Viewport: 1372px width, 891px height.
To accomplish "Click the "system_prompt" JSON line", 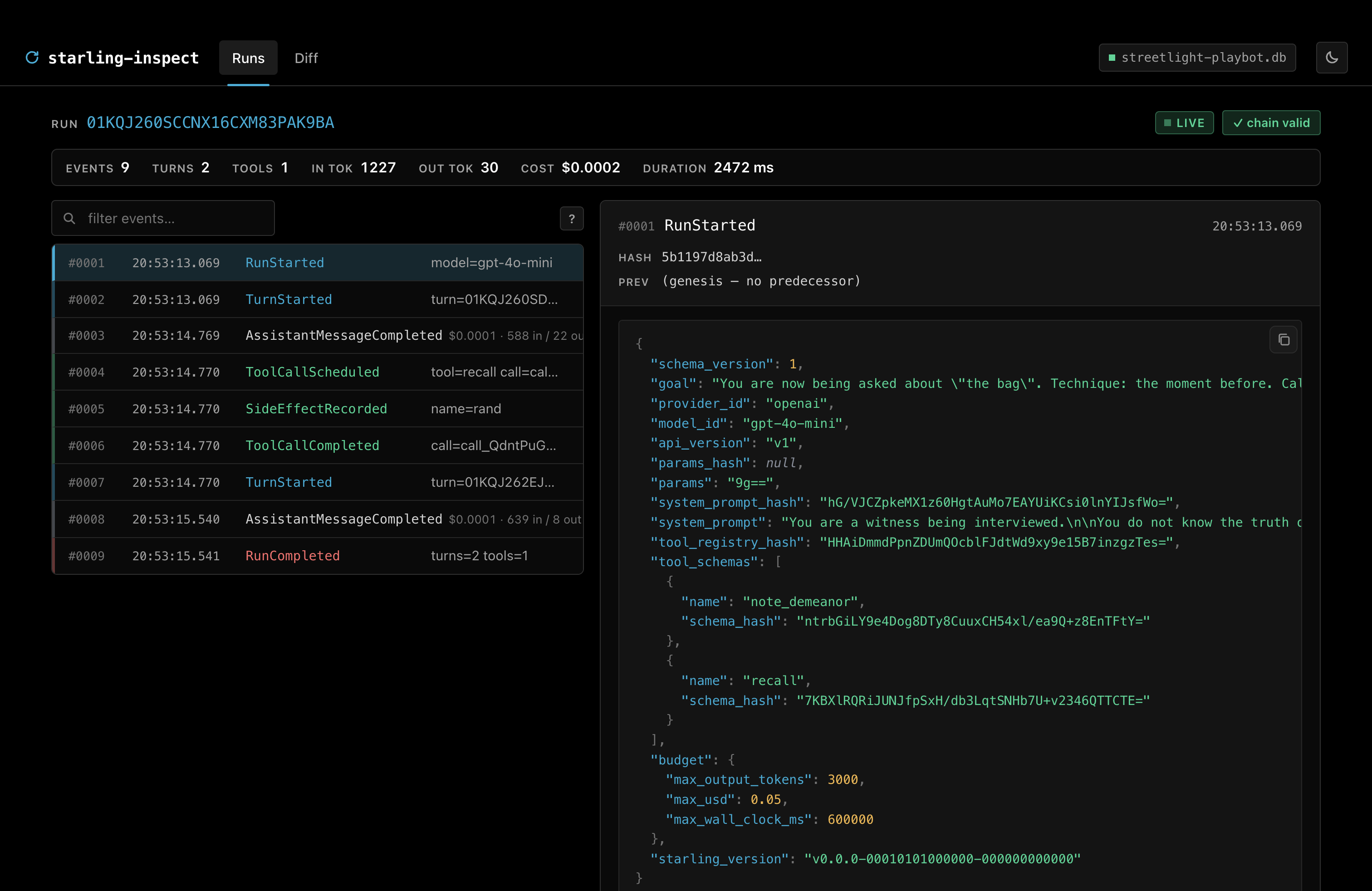I will pos(975,523).
